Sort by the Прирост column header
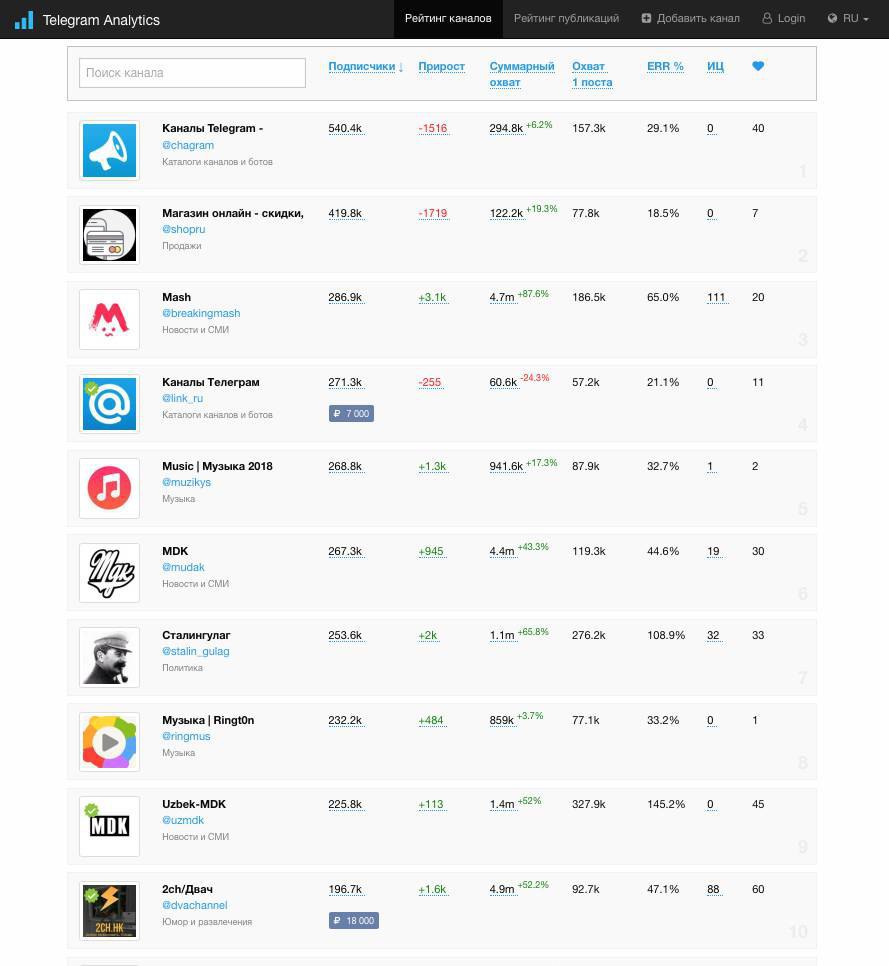889x966 pixels. [x=441, y=66]
